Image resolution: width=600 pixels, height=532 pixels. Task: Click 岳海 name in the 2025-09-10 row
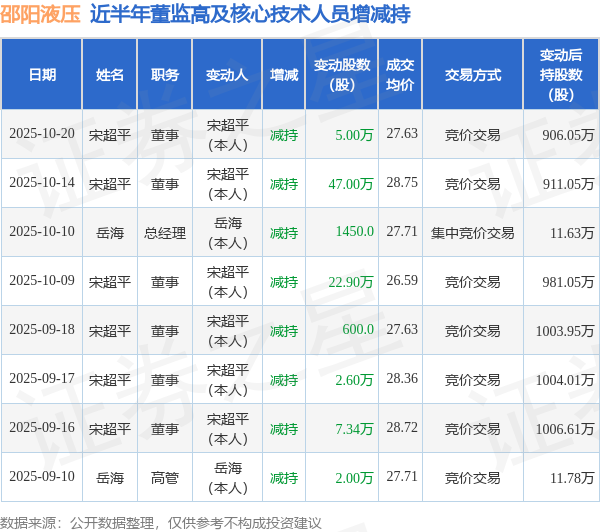pos(110,478)
